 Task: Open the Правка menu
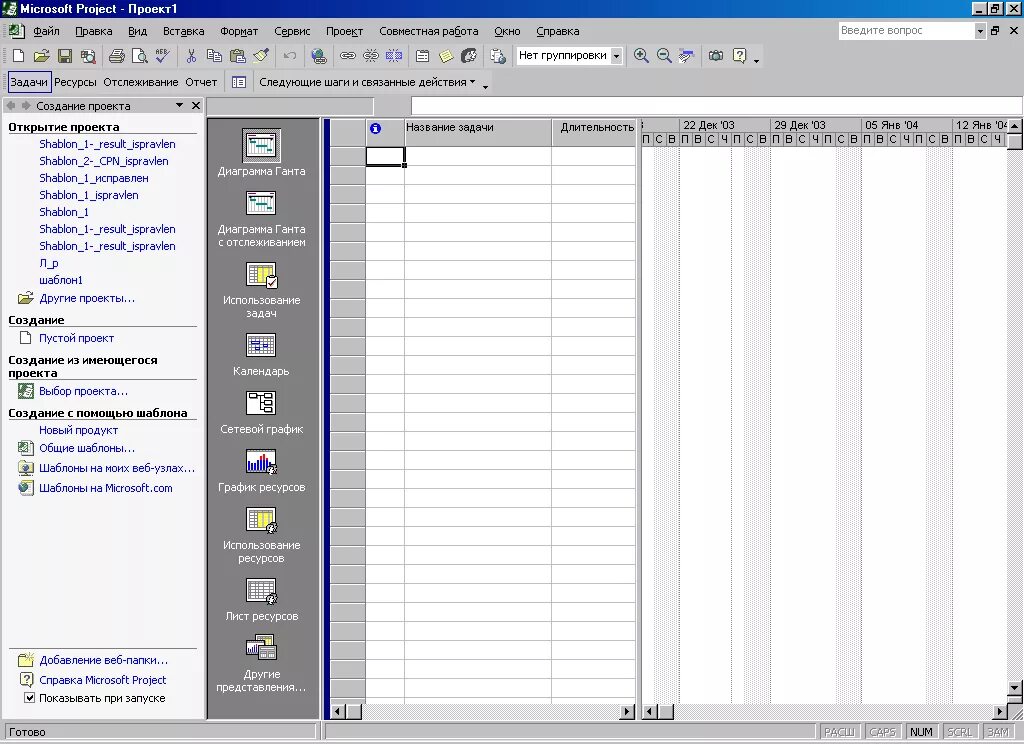click(x=93, y=31)
